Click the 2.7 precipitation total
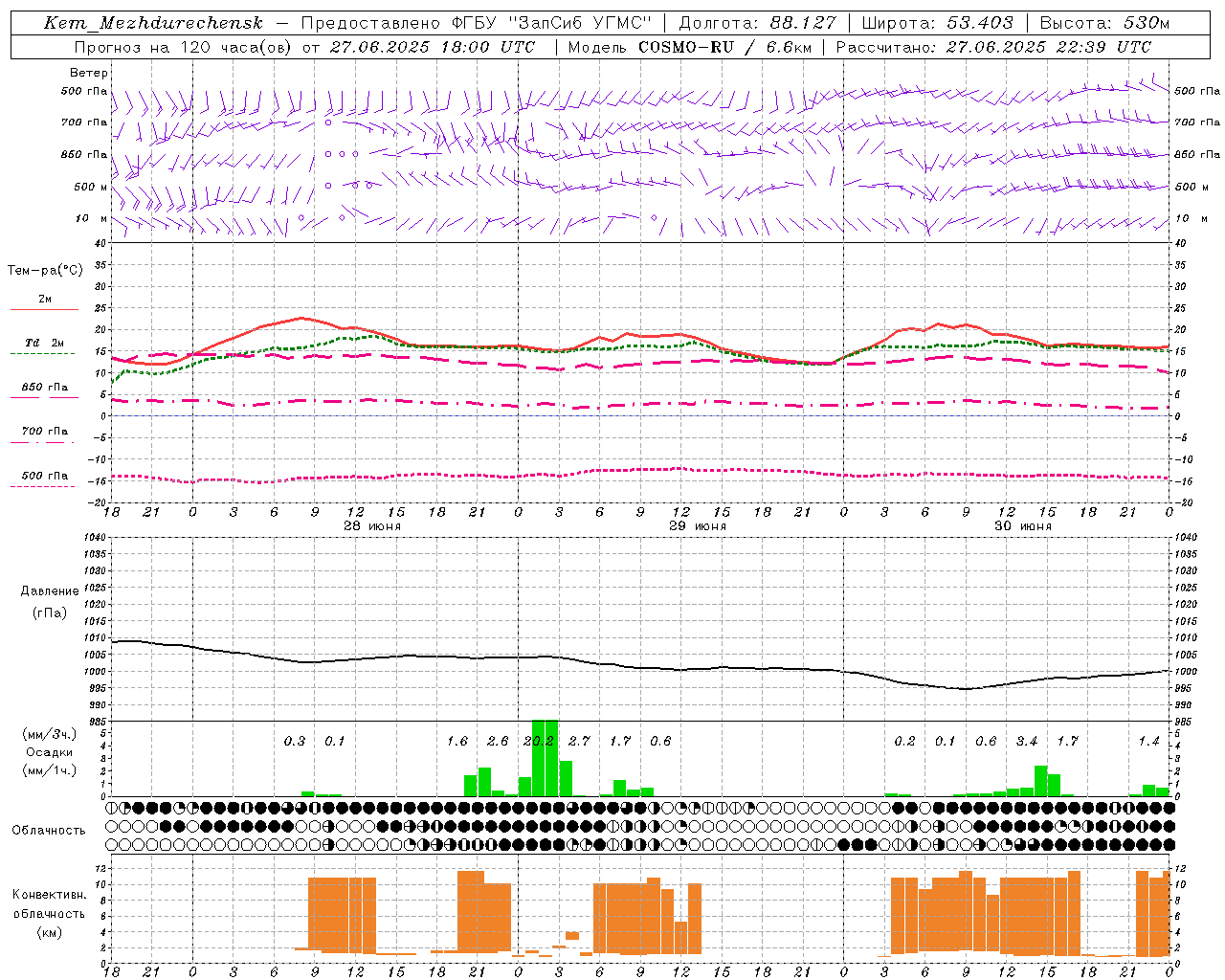 579,741
